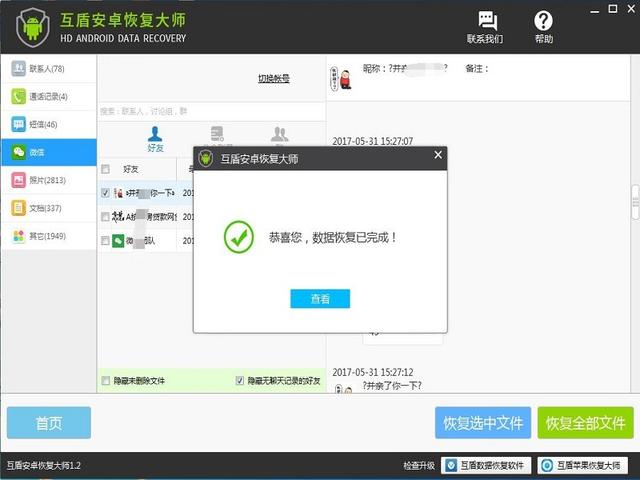
Task: Maximize the application window
Action: coord(613,9)
